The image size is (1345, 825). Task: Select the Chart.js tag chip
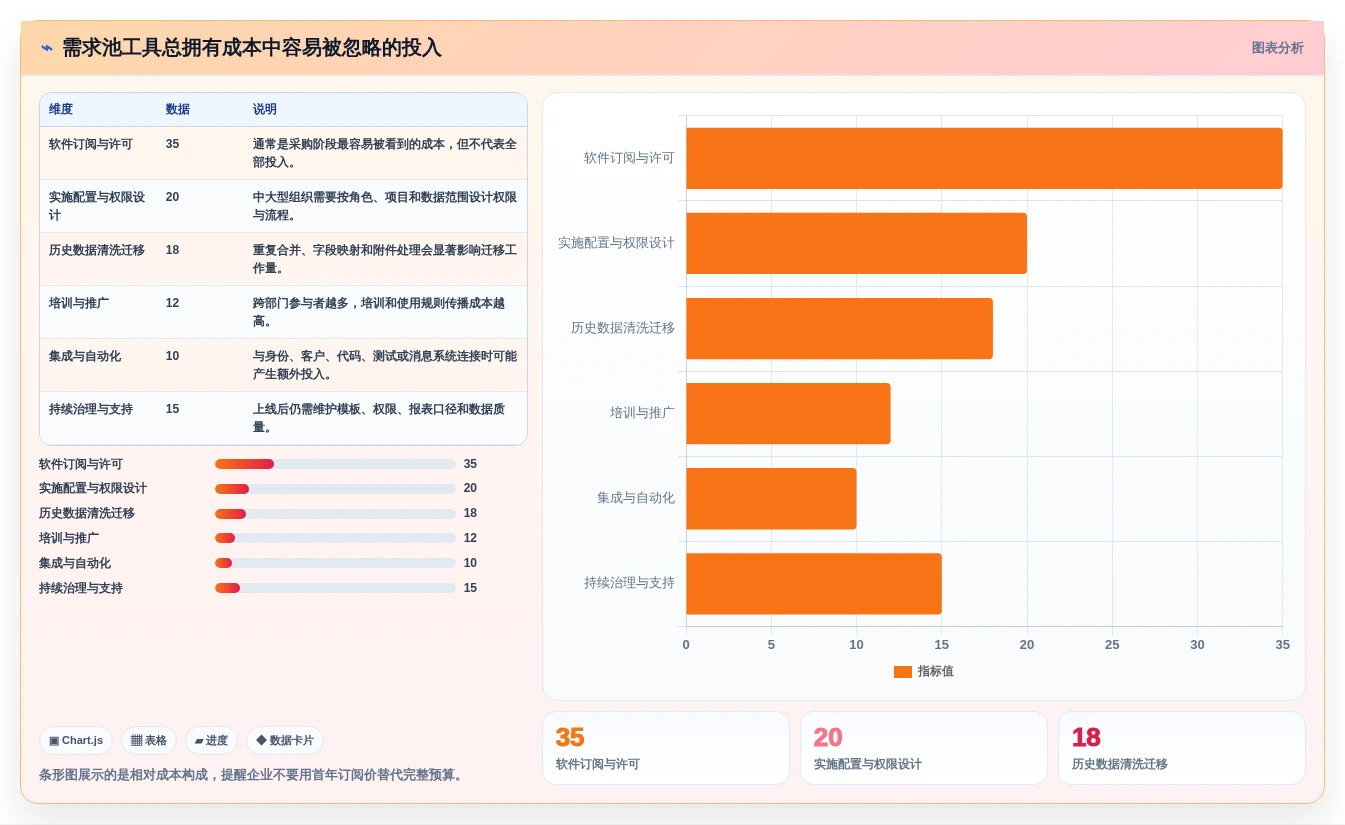[76, 741]
